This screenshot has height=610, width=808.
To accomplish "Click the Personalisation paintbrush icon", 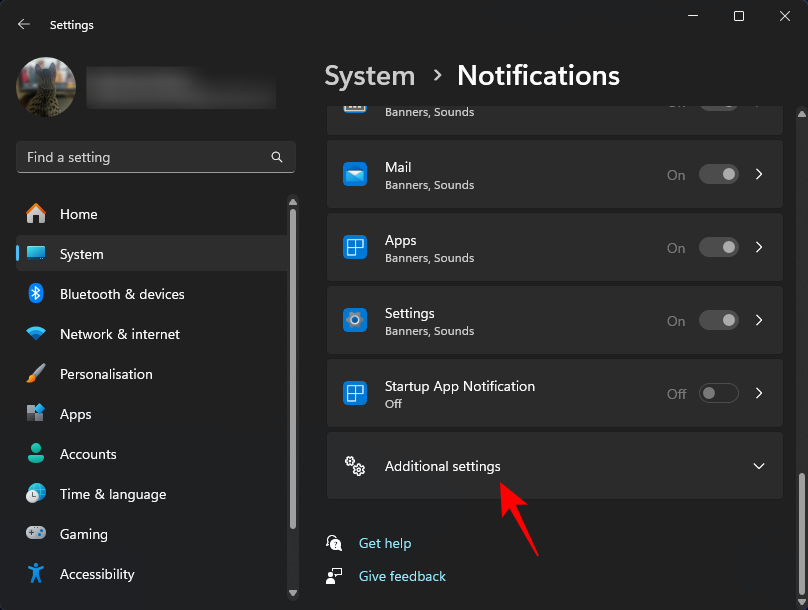I will point(36,374).
